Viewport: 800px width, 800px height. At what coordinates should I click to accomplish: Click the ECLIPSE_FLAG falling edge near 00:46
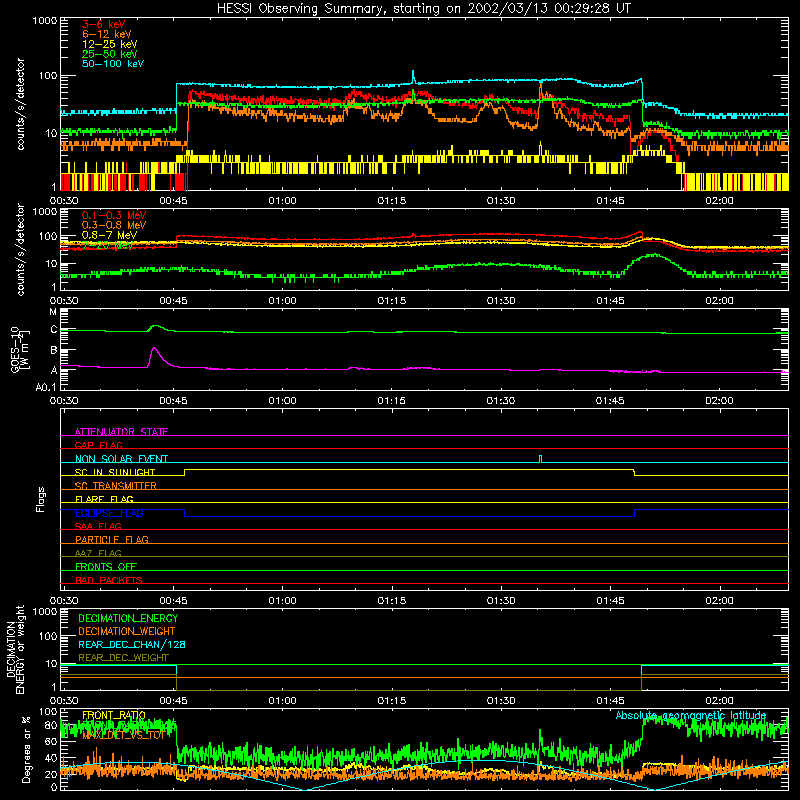tap(184, 513)
